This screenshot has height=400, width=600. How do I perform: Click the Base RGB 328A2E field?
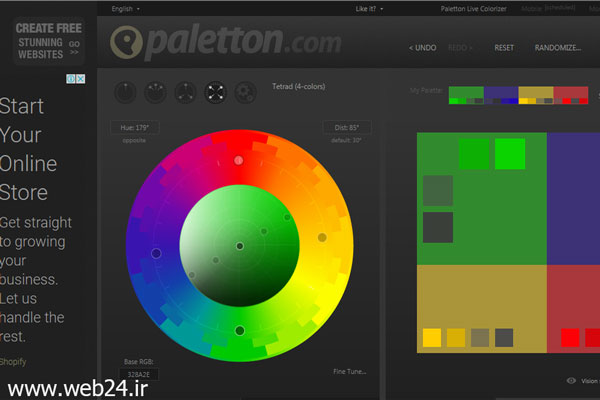point(139,374)
